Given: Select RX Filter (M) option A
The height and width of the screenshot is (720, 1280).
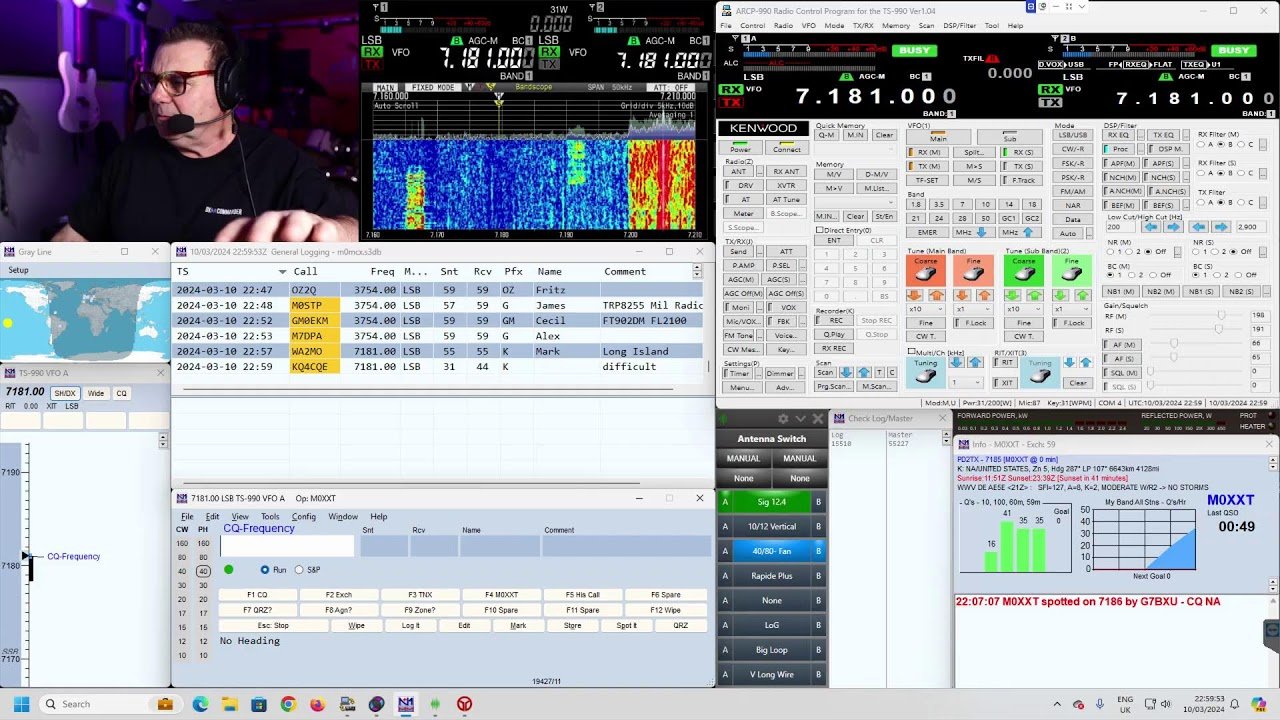Looking at the screenshot, I should click(1202, 144).
